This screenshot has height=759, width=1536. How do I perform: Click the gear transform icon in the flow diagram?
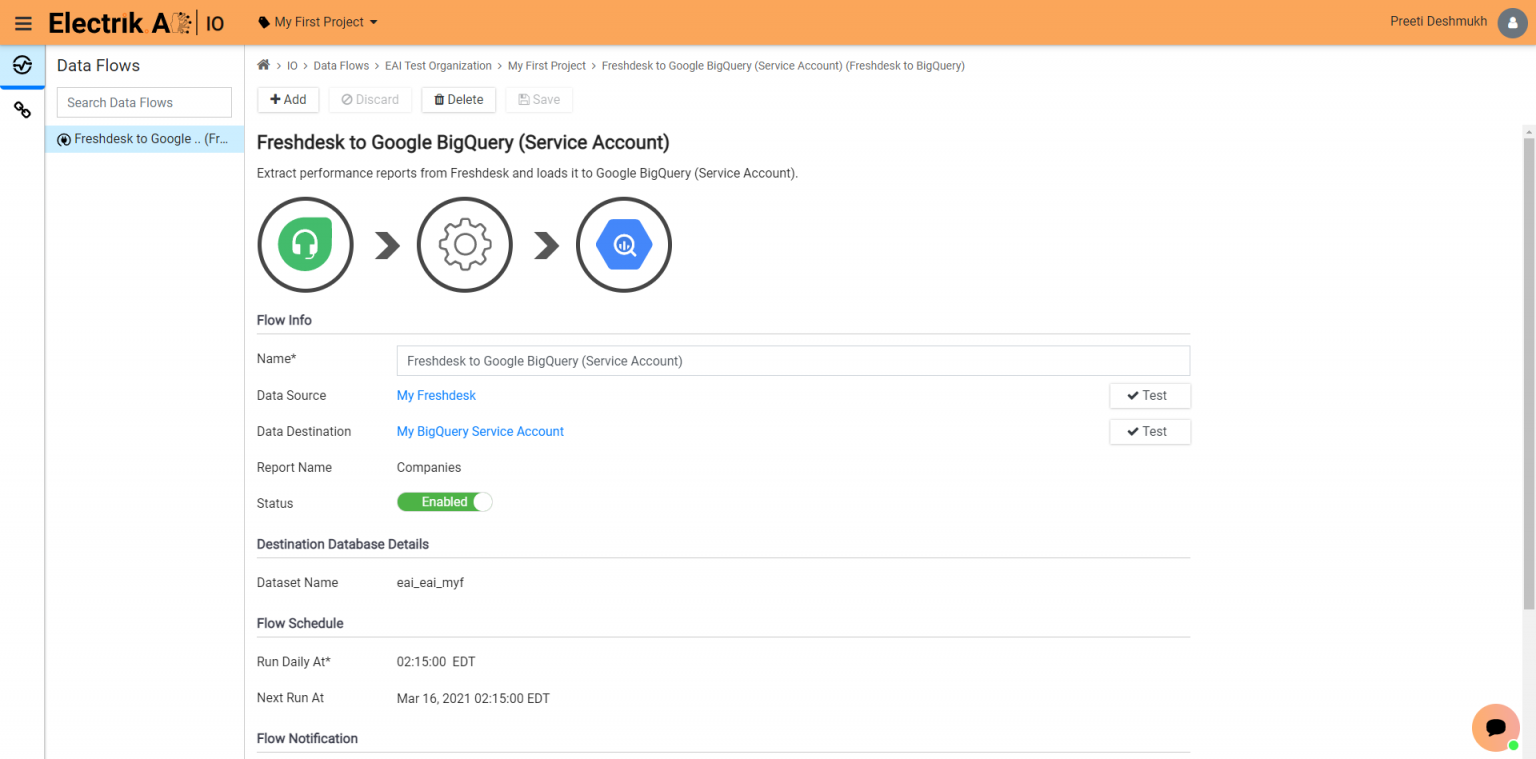(464, 244)
